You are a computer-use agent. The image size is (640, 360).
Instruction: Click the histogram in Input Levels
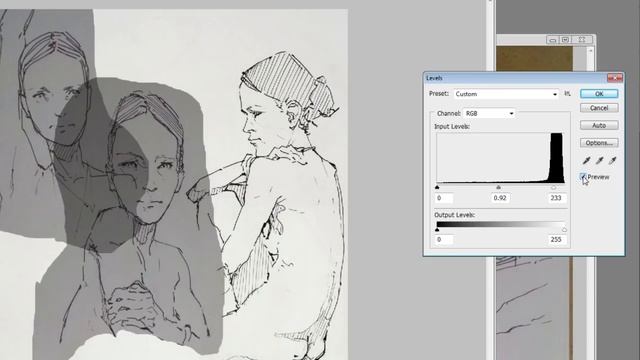coord(501,158)
